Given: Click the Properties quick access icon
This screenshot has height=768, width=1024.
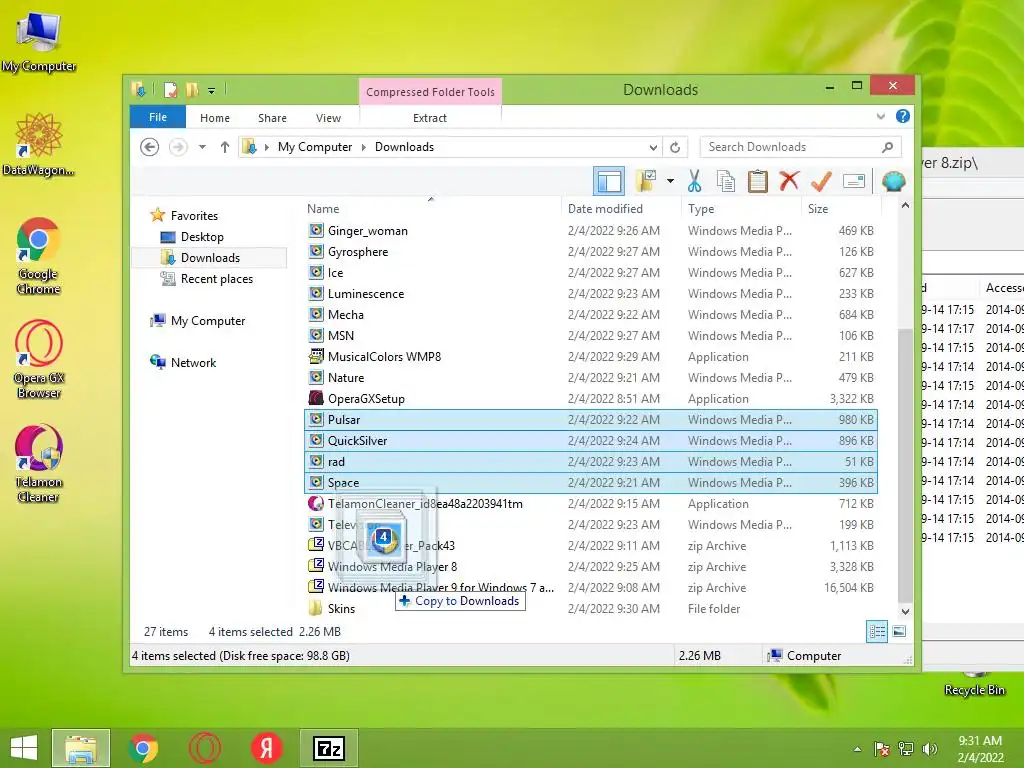Looking at the screenshot, I should pos(170,89).
